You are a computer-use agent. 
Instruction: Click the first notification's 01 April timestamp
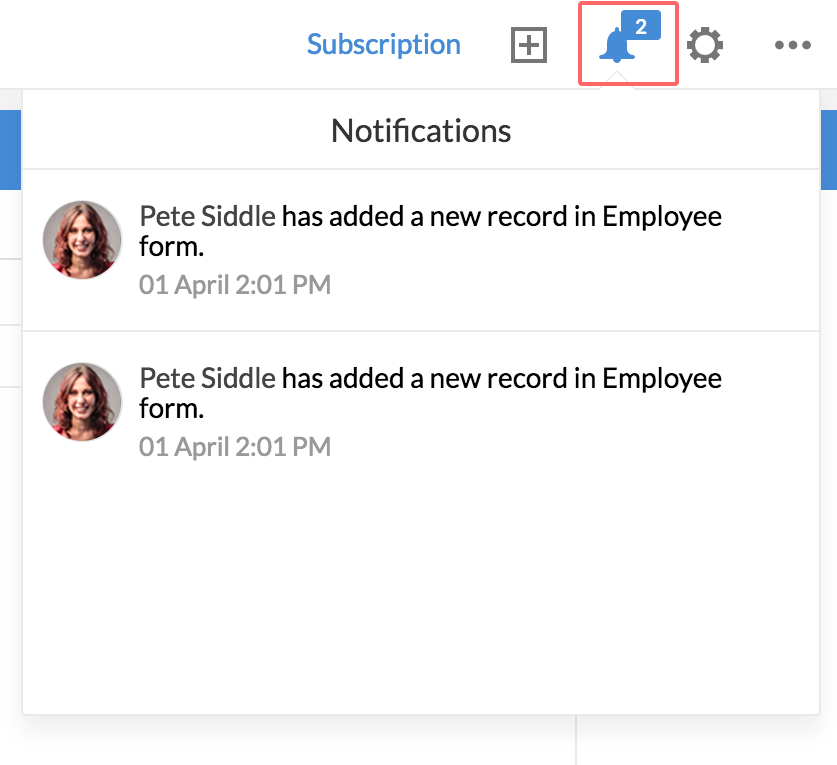235,285
